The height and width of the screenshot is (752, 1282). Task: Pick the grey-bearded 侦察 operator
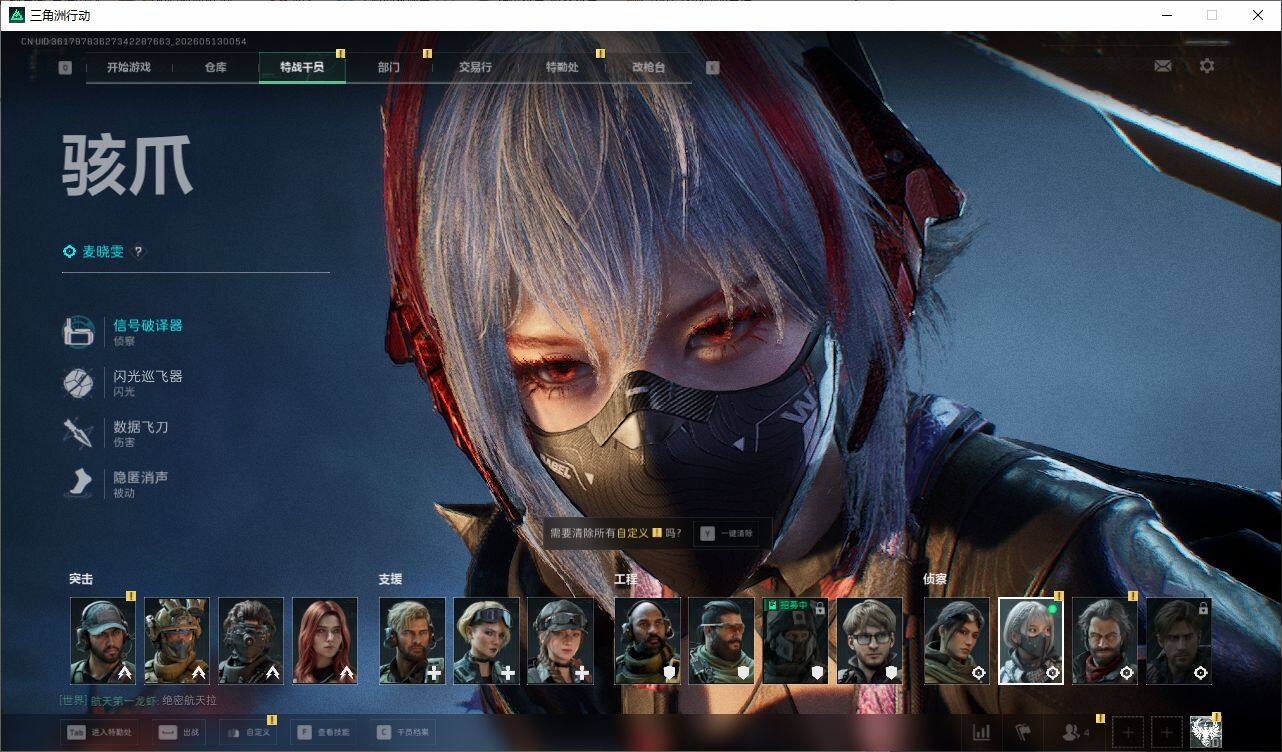pos(1105,641)
